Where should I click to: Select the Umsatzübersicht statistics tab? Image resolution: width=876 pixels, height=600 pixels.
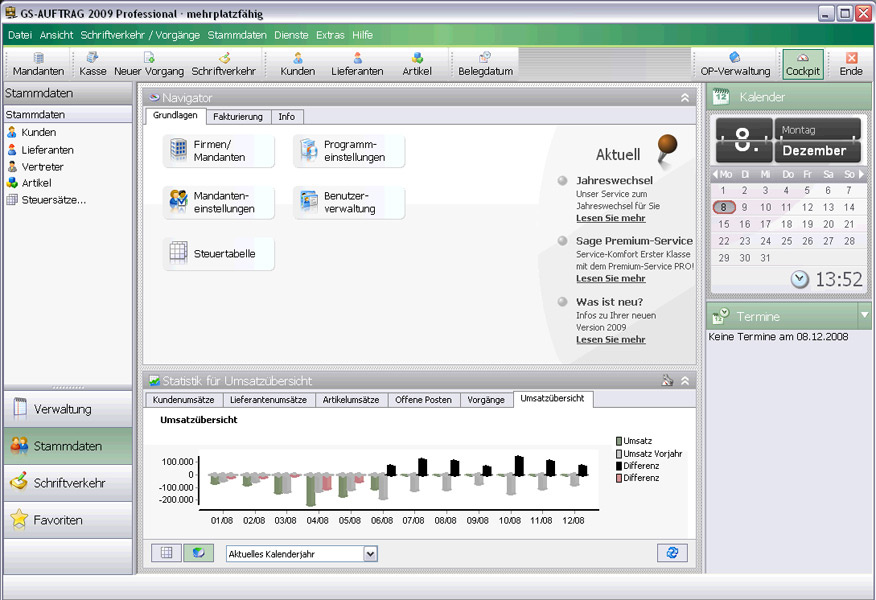(x=553, y=398)
